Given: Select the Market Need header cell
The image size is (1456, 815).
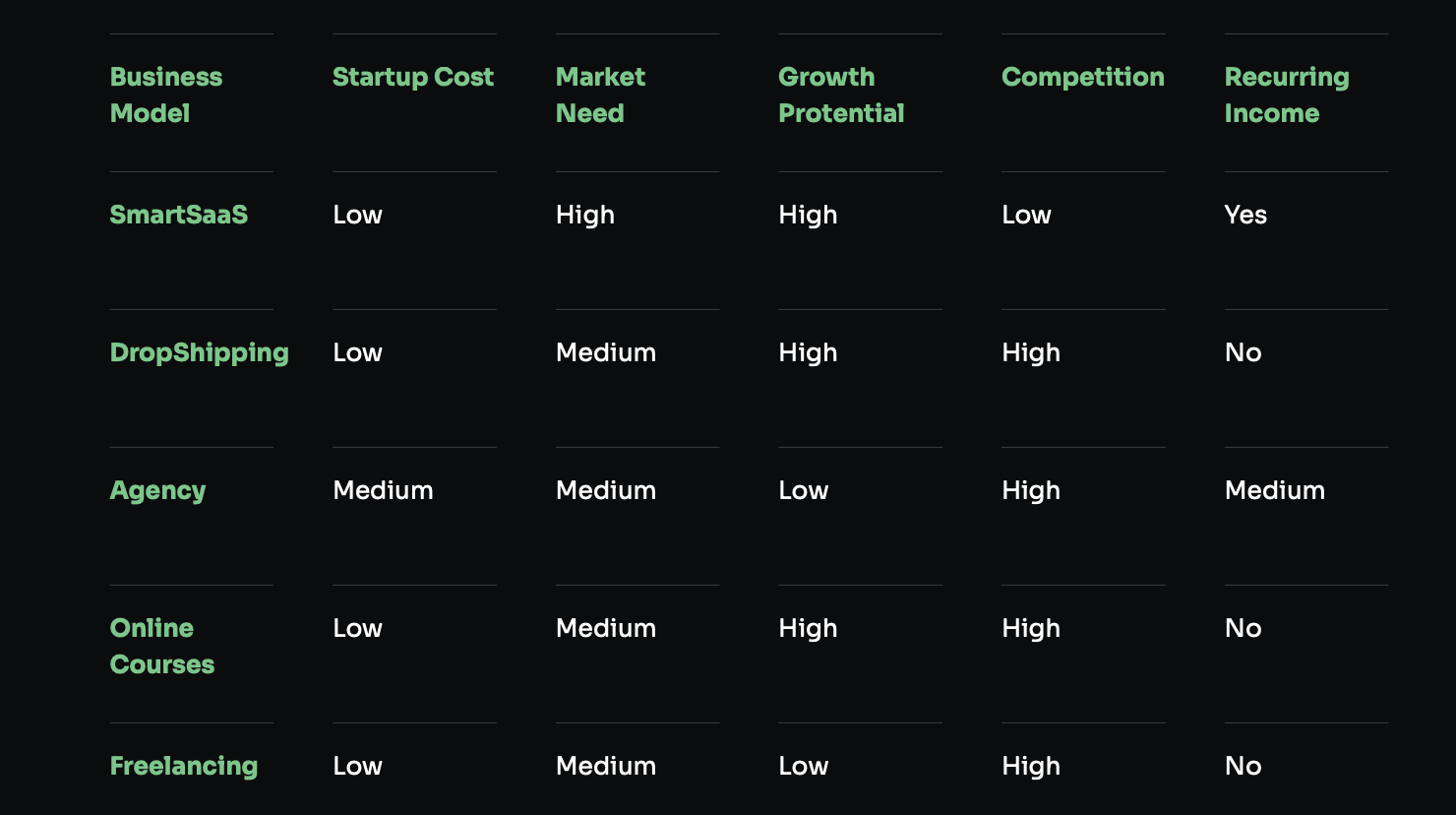Looking at the screenshot, I should [600, 94].
